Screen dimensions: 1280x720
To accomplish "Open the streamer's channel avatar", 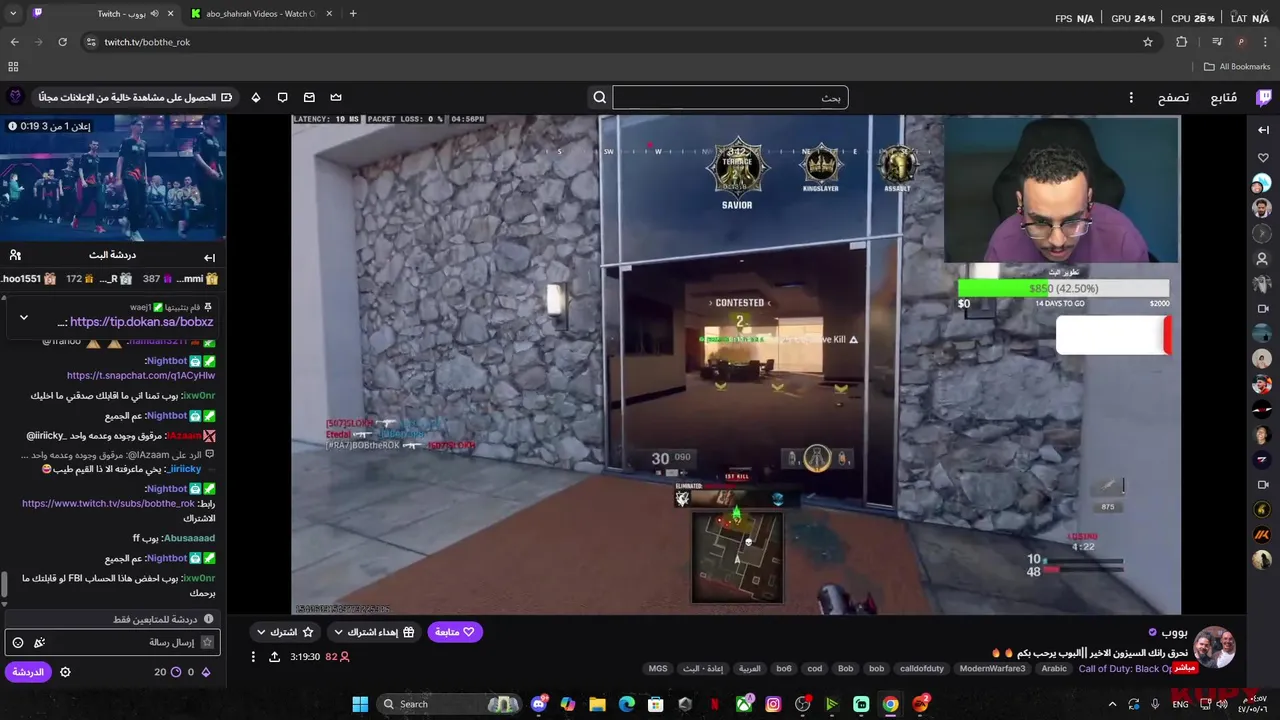I will (x=1215, y=647).
